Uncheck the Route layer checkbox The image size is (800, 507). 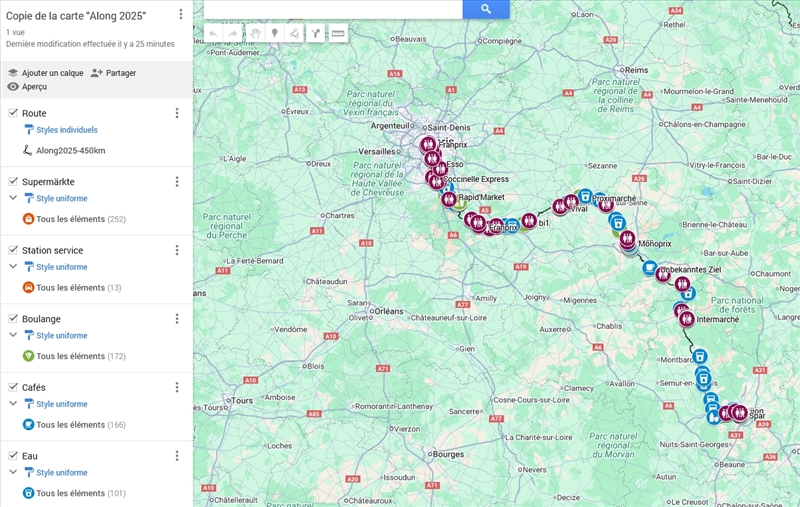point(13,113)
